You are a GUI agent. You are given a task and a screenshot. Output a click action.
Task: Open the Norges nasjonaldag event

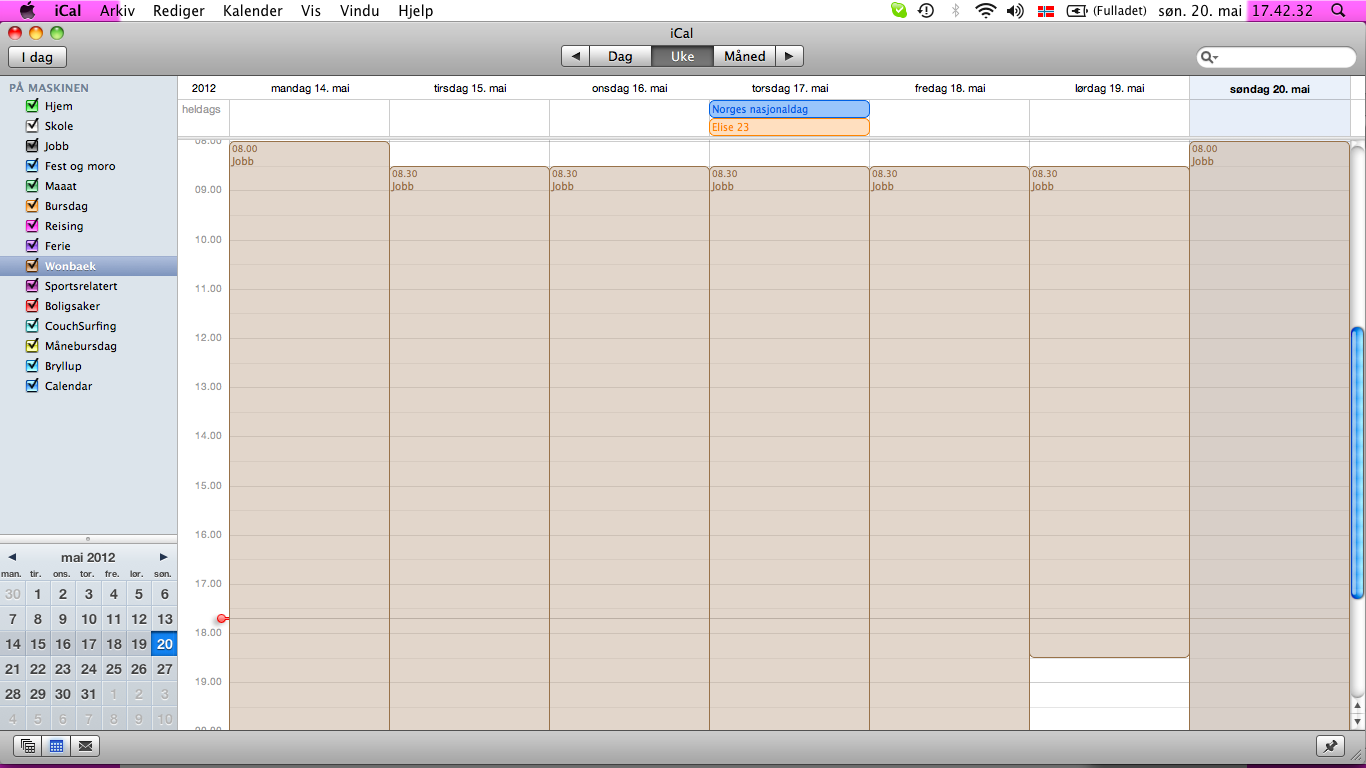(x=789, y=109)
